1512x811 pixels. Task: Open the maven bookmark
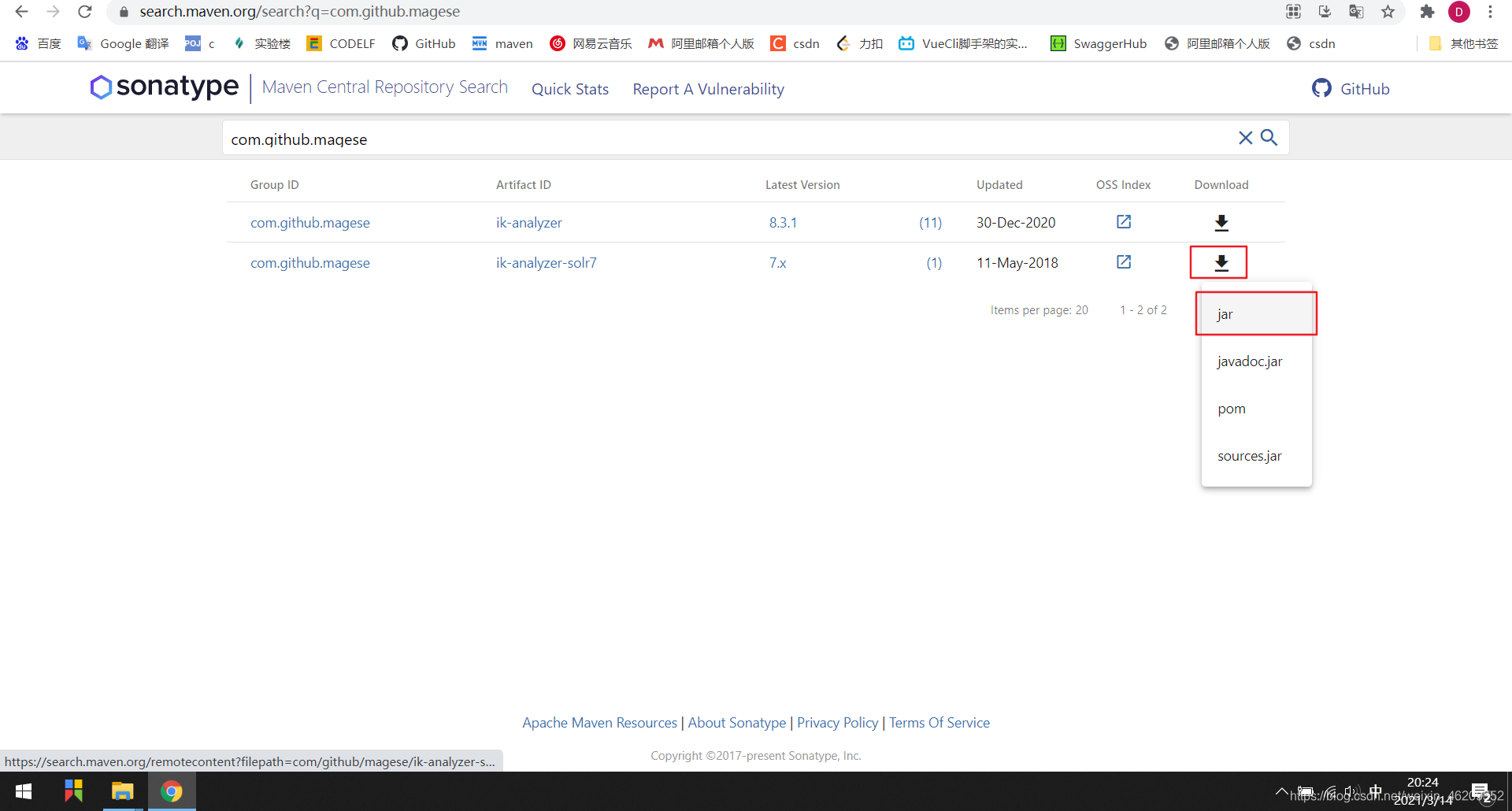(x=502, y=43)
